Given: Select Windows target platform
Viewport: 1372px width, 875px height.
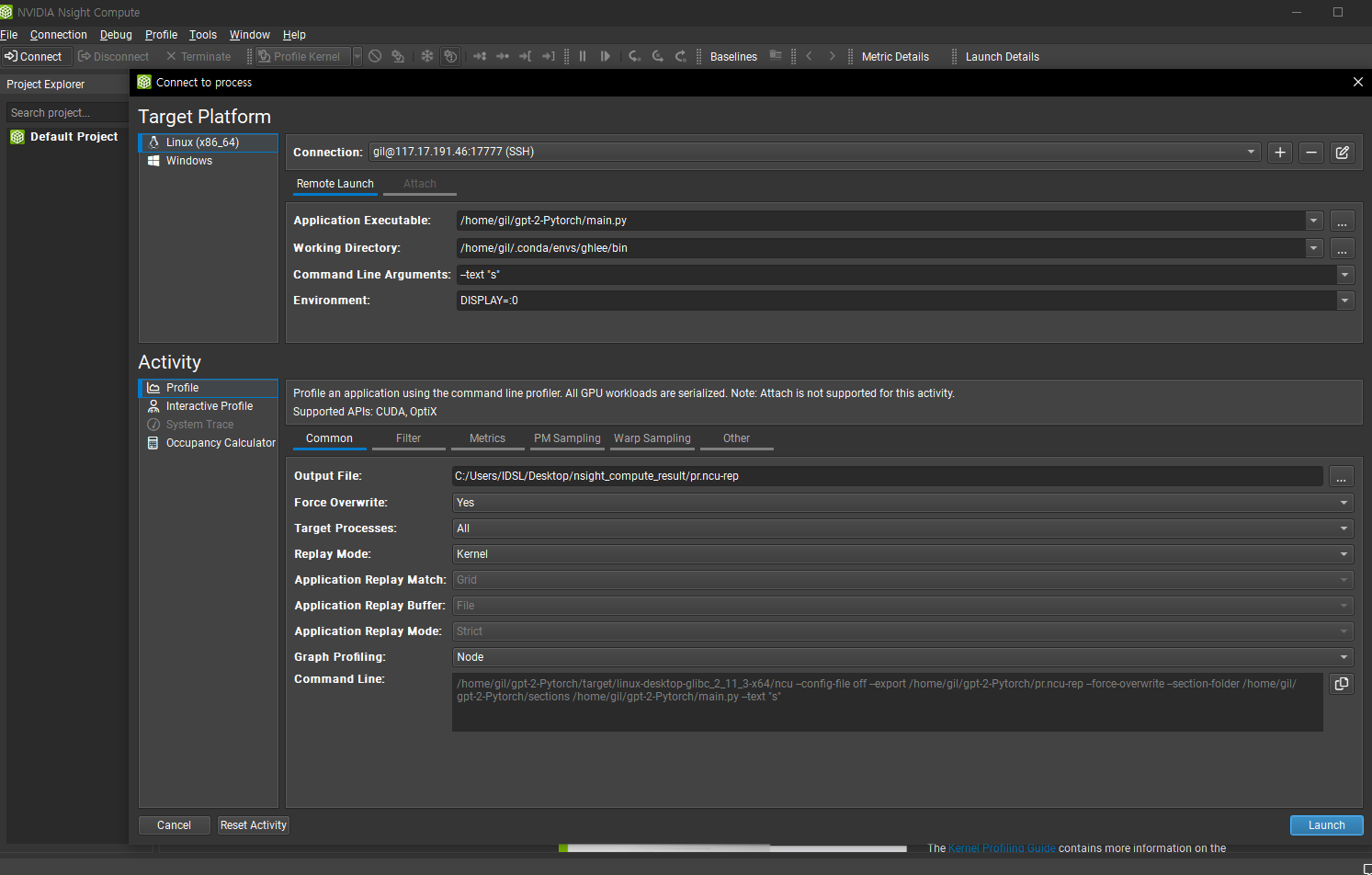Looking at the screenshot, I should click(209, 161).
